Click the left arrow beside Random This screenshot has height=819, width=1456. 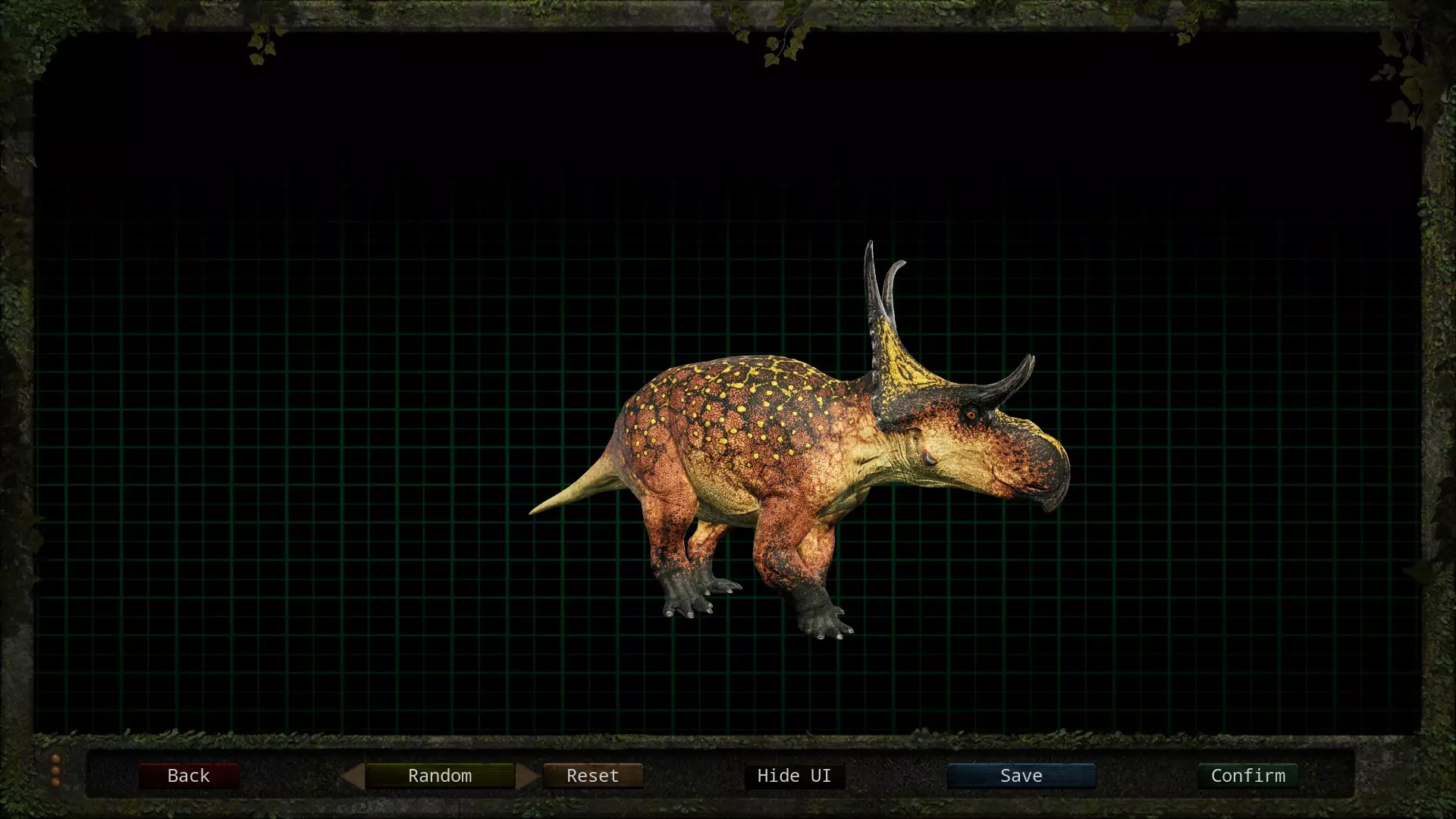(x=353, y=776)
